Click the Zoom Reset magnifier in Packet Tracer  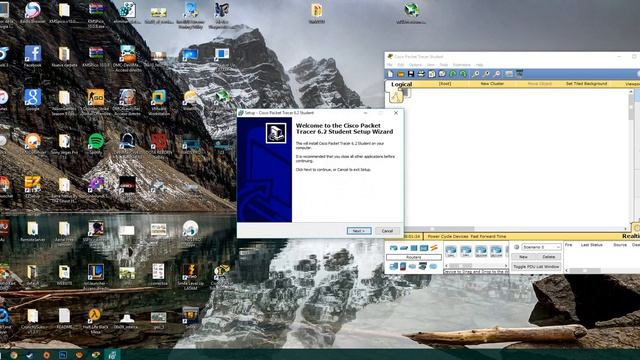pyautogui.click(x=486, y=74)
